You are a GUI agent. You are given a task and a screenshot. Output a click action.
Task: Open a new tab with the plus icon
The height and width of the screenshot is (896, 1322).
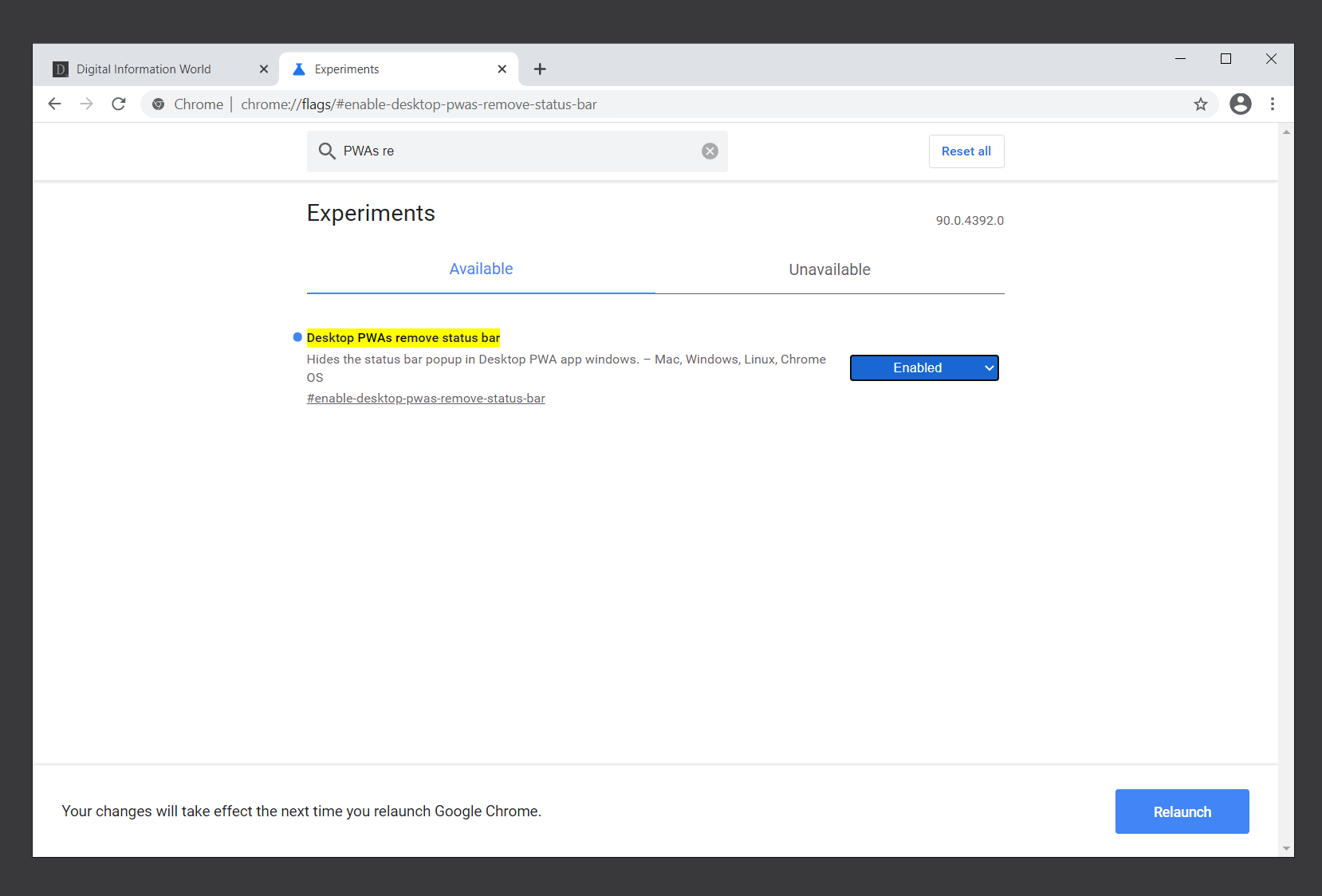tap(540, 69)
